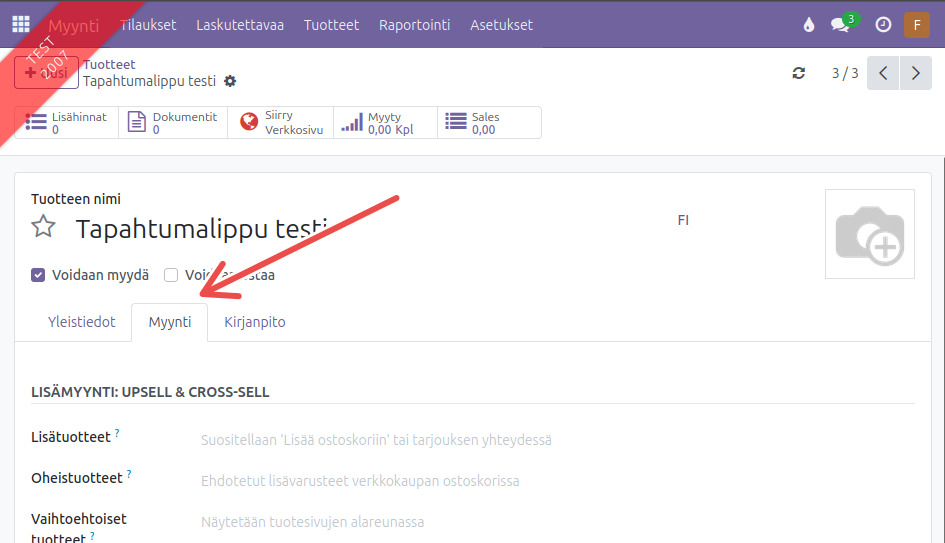Viewport: 945px width, 543px height.
Task: Open the Asetukset menu
Action: 501,25
